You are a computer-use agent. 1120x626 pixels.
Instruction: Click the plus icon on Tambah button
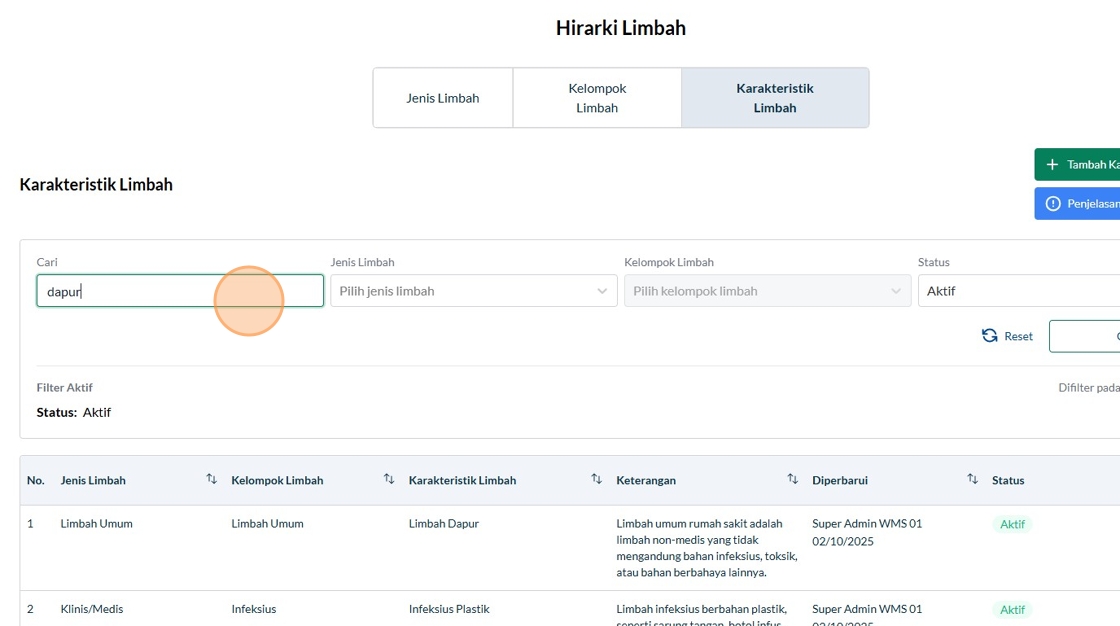click(1052, 165)
